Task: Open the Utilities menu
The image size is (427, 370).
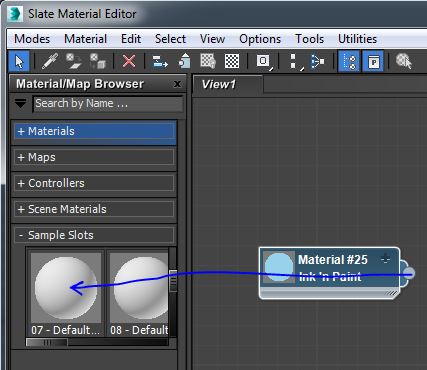Action: tap(357, 39)
